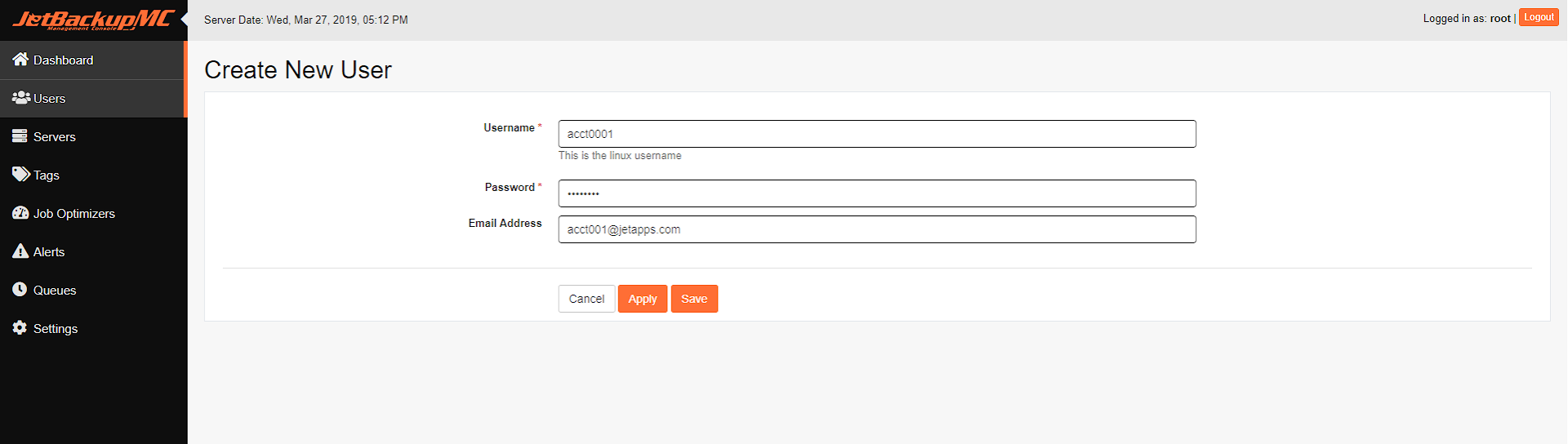
Task: Click the JetBackupMC logo
Action: click(x=93, y=20)
